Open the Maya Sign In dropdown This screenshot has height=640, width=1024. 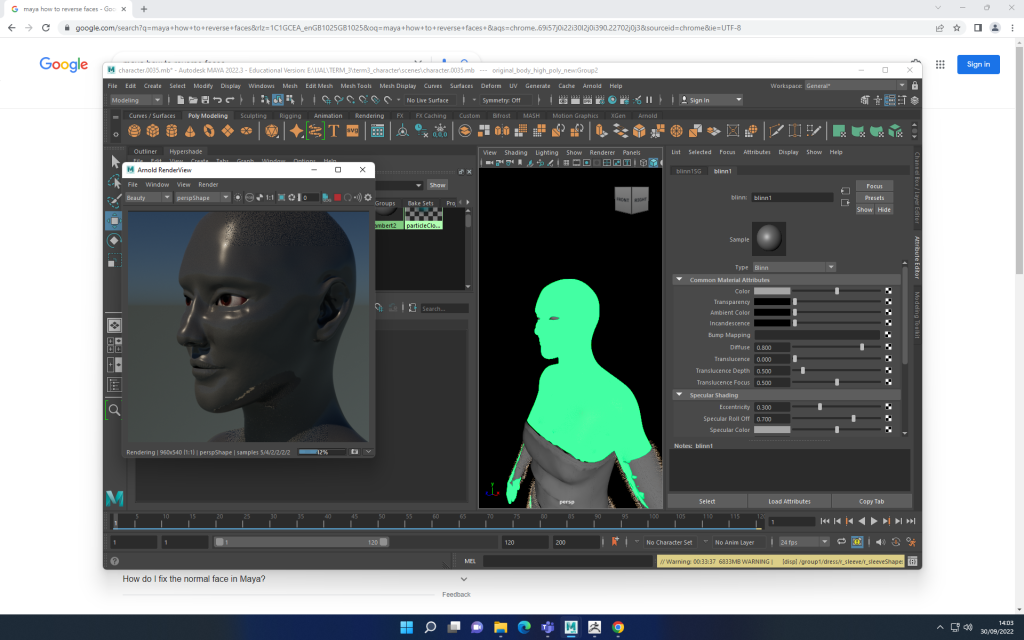coord(711,100)
